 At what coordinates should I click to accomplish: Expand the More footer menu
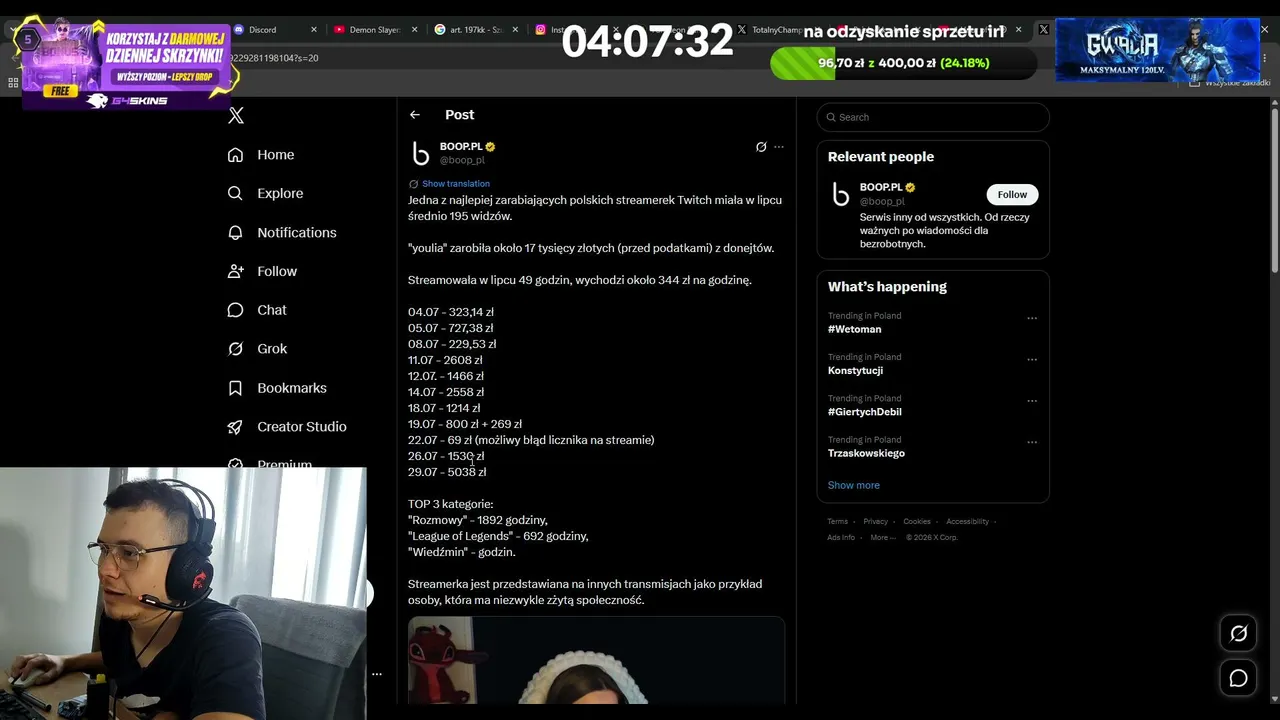883,537
